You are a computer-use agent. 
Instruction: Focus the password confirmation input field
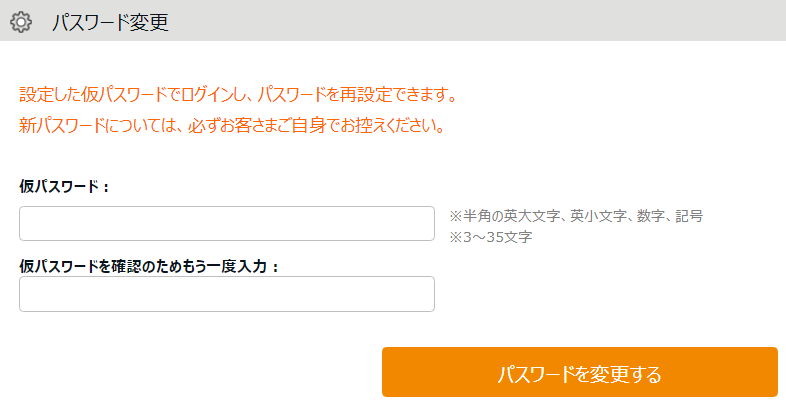click(x=227, y=294)
